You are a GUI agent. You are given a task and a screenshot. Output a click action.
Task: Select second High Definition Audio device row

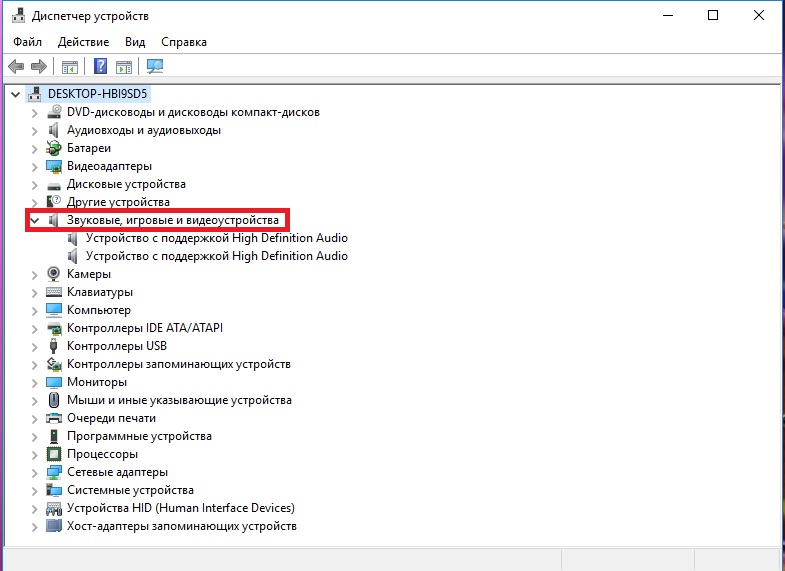click(217, 256)
